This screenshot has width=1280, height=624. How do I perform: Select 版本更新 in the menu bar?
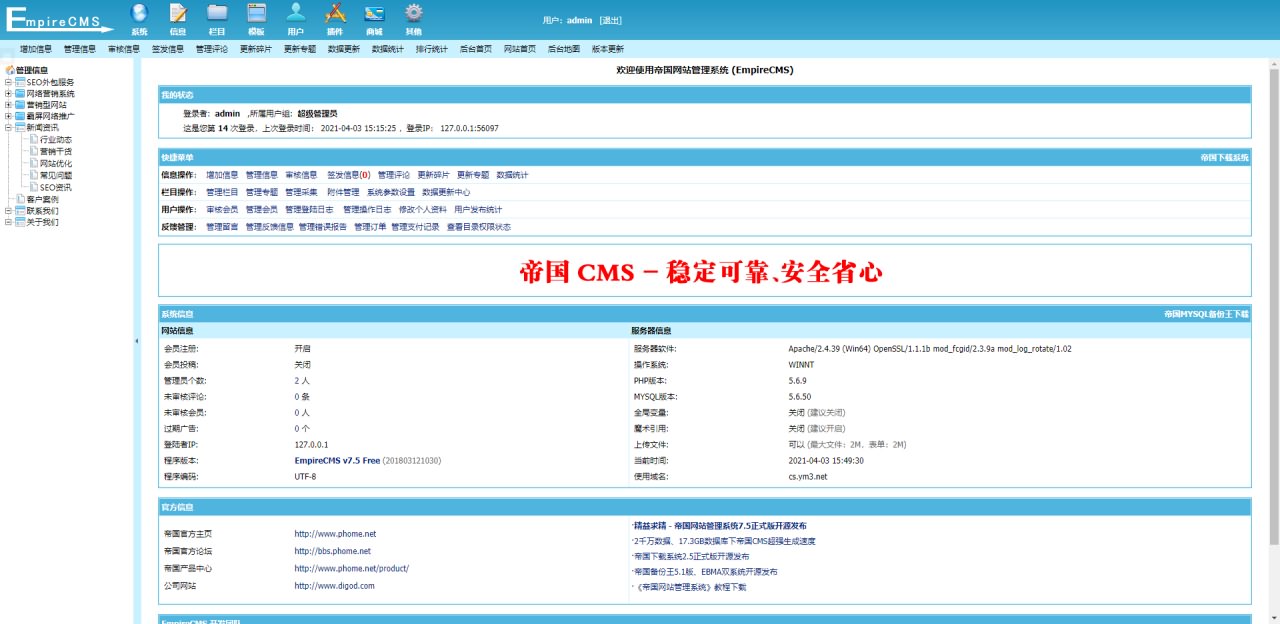click(608, 48)
